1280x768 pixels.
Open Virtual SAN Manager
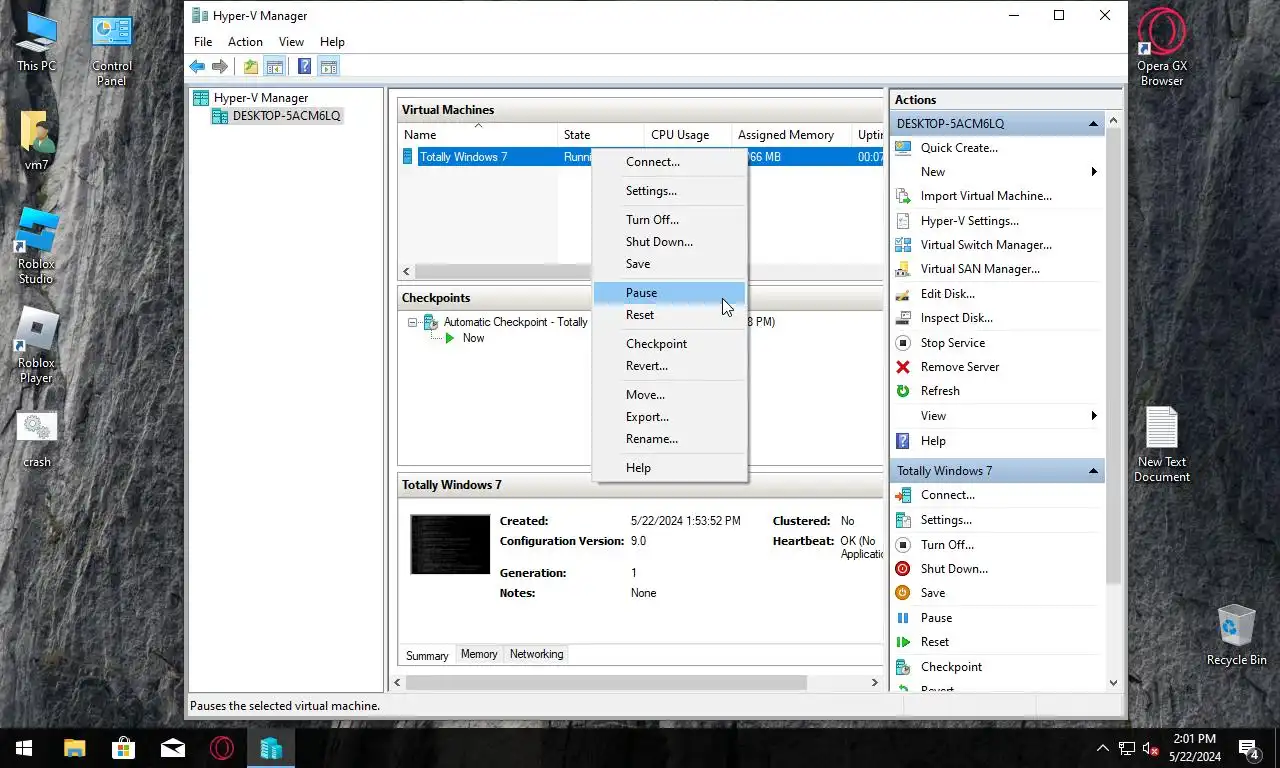[x=980, y=269]
